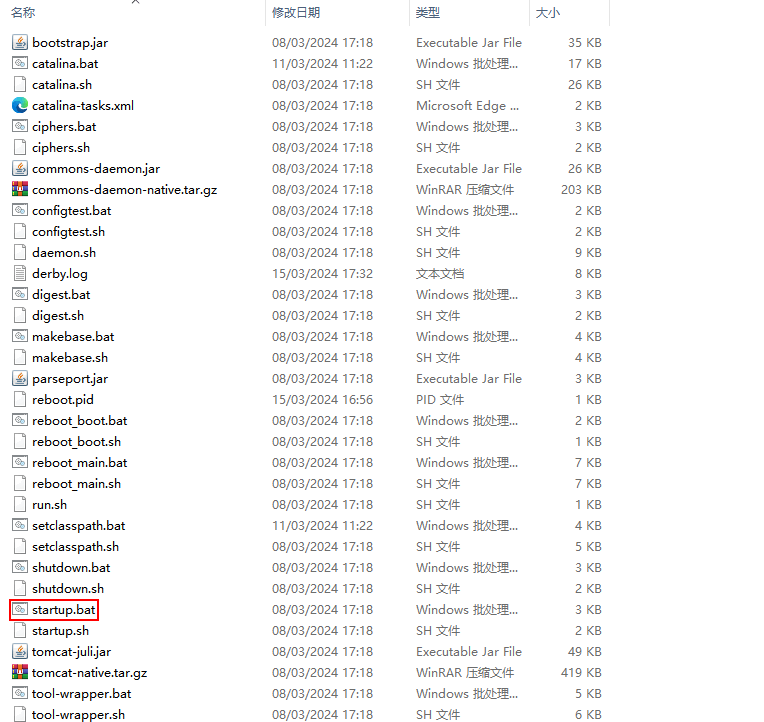The image size is (764, 722).
Task: Select the reboot_main.bat file name
Action: pos(79,462)
